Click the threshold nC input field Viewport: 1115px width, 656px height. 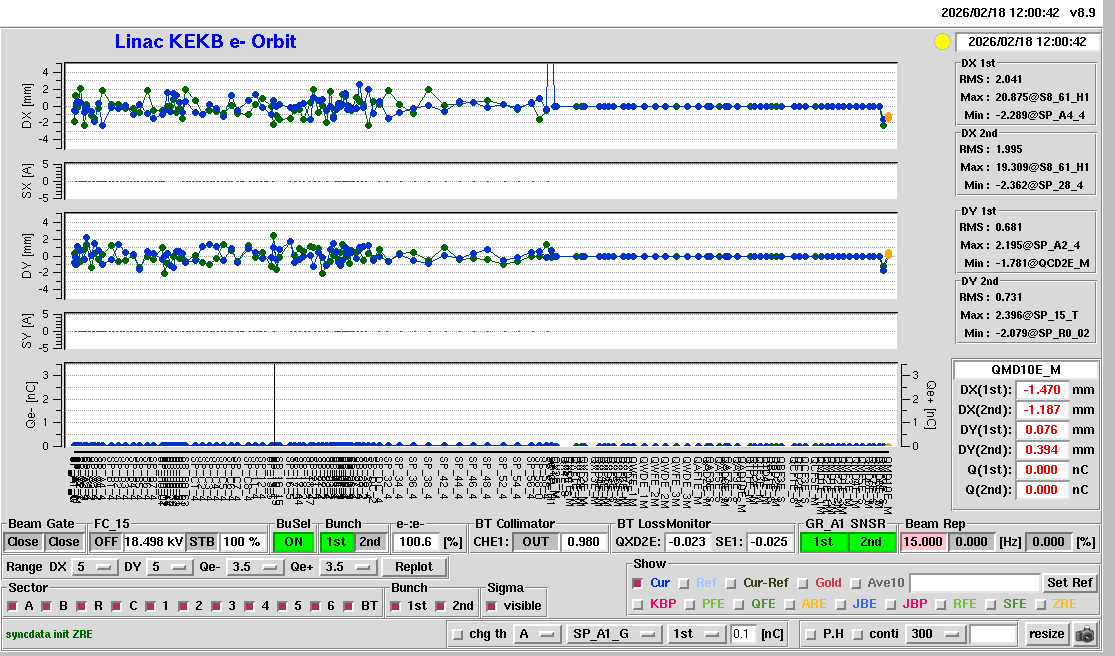[742, 634]
